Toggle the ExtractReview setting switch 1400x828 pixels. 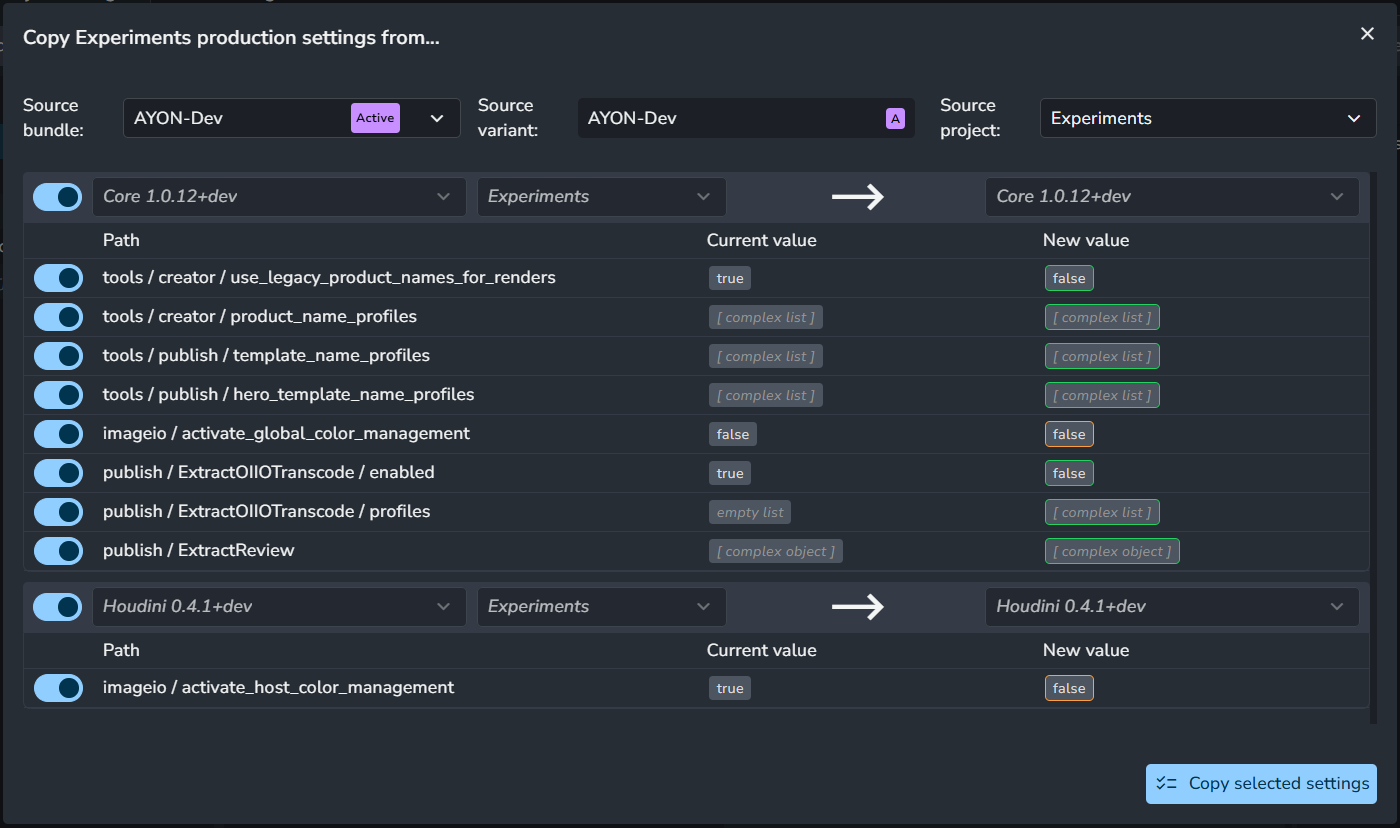pos(58,551)
